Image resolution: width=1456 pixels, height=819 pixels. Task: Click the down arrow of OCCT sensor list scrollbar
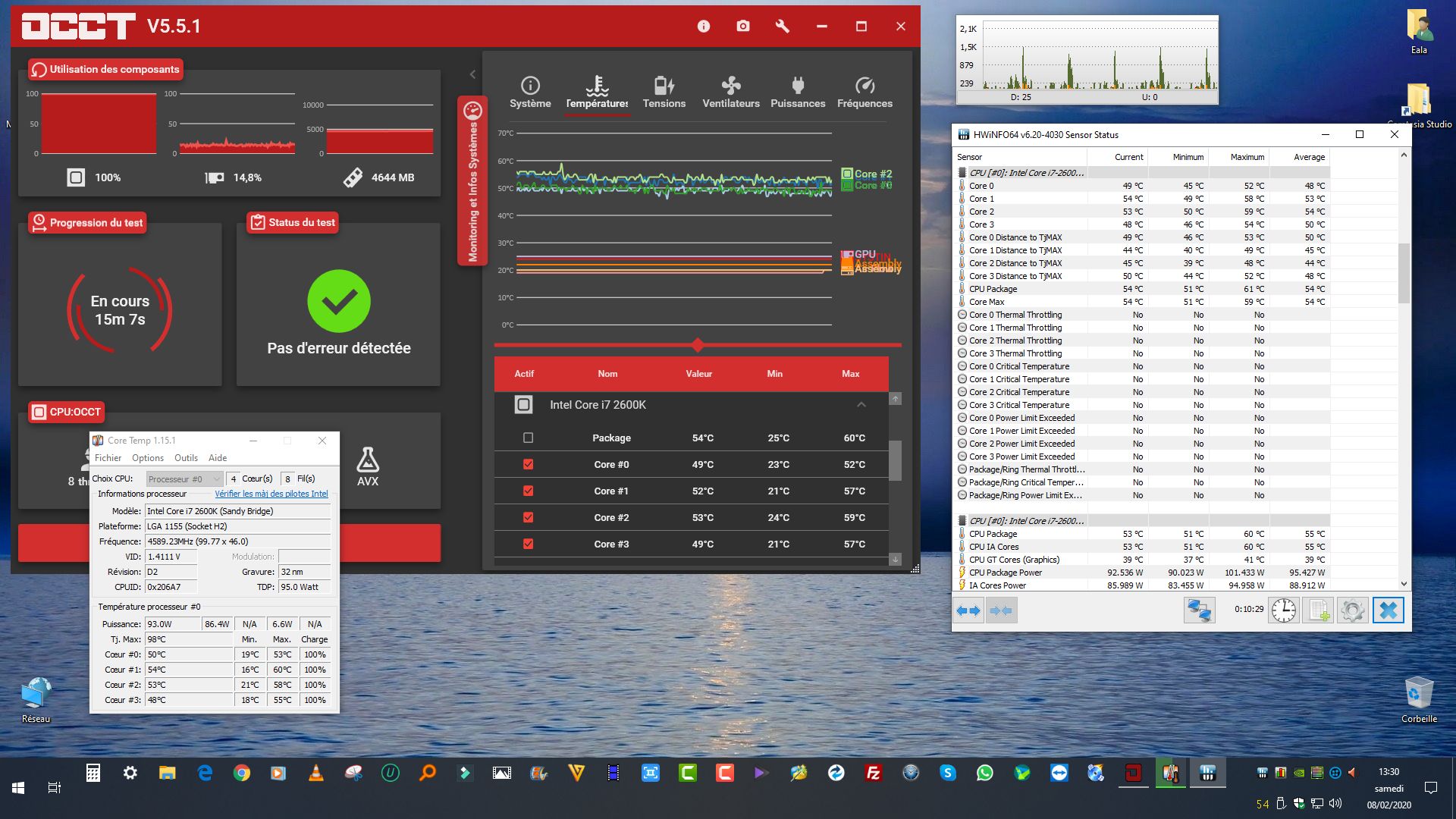point(896,560)
